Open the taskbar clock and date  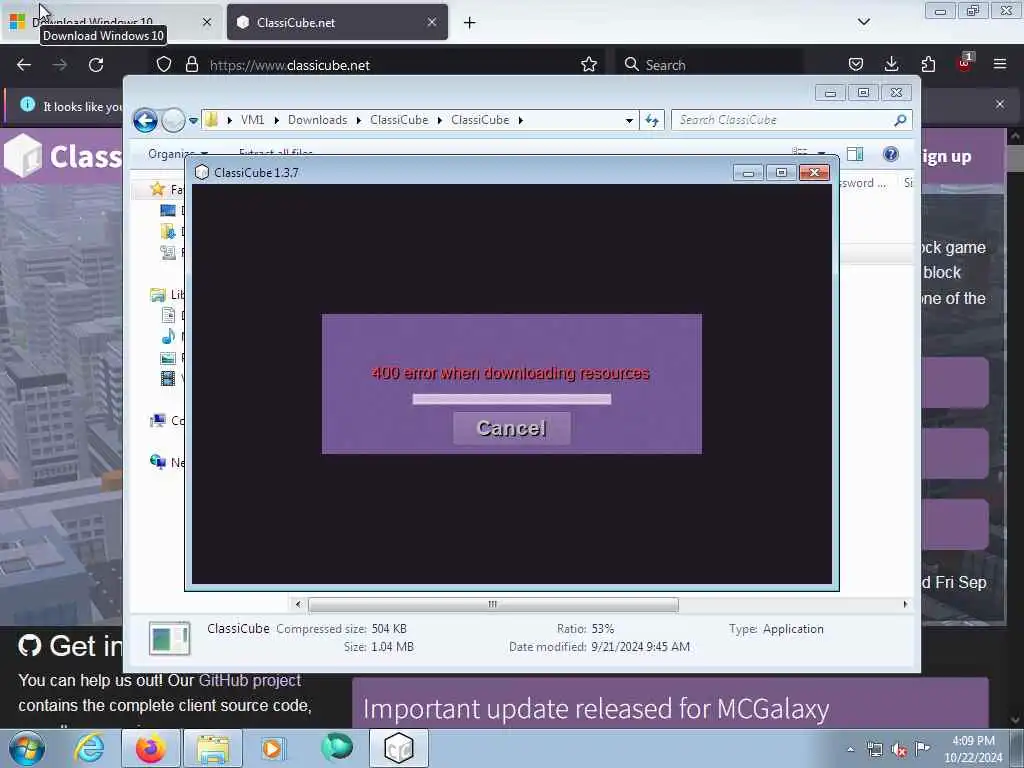pos(973,749)
